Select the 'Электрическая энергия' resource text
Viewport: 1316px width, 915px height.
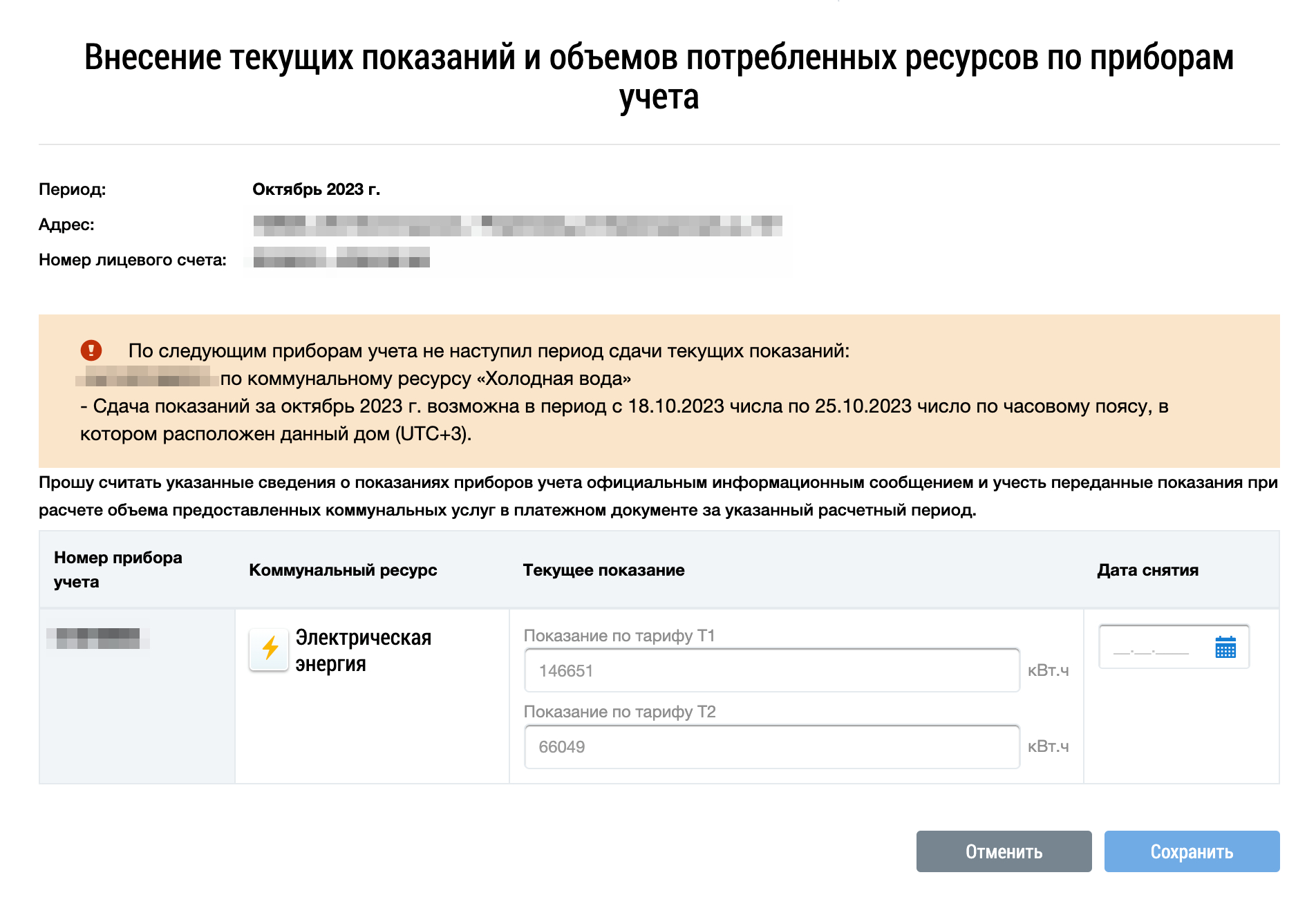click(364, 650)
